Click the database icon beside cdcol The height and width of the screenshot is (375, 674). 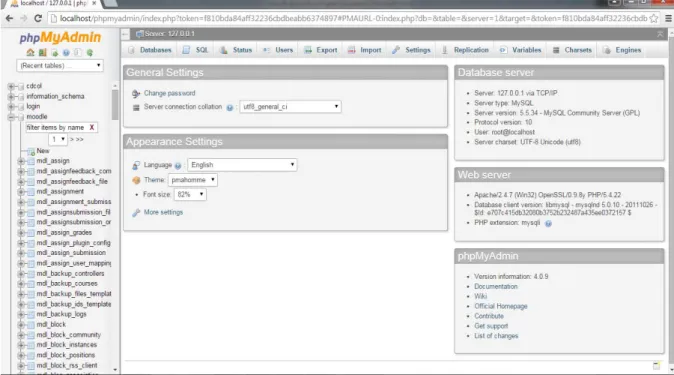tap(21, 86)
